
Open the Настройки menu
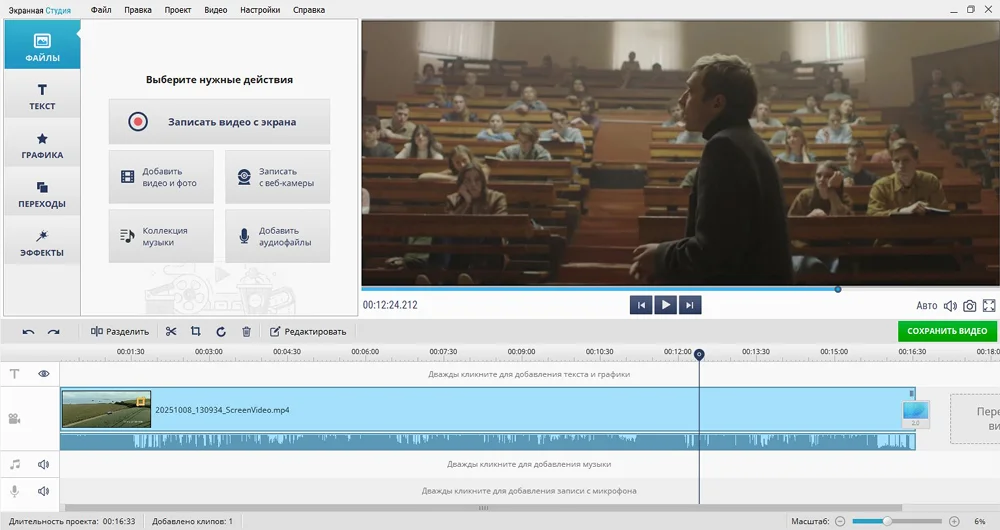[260, 10]
